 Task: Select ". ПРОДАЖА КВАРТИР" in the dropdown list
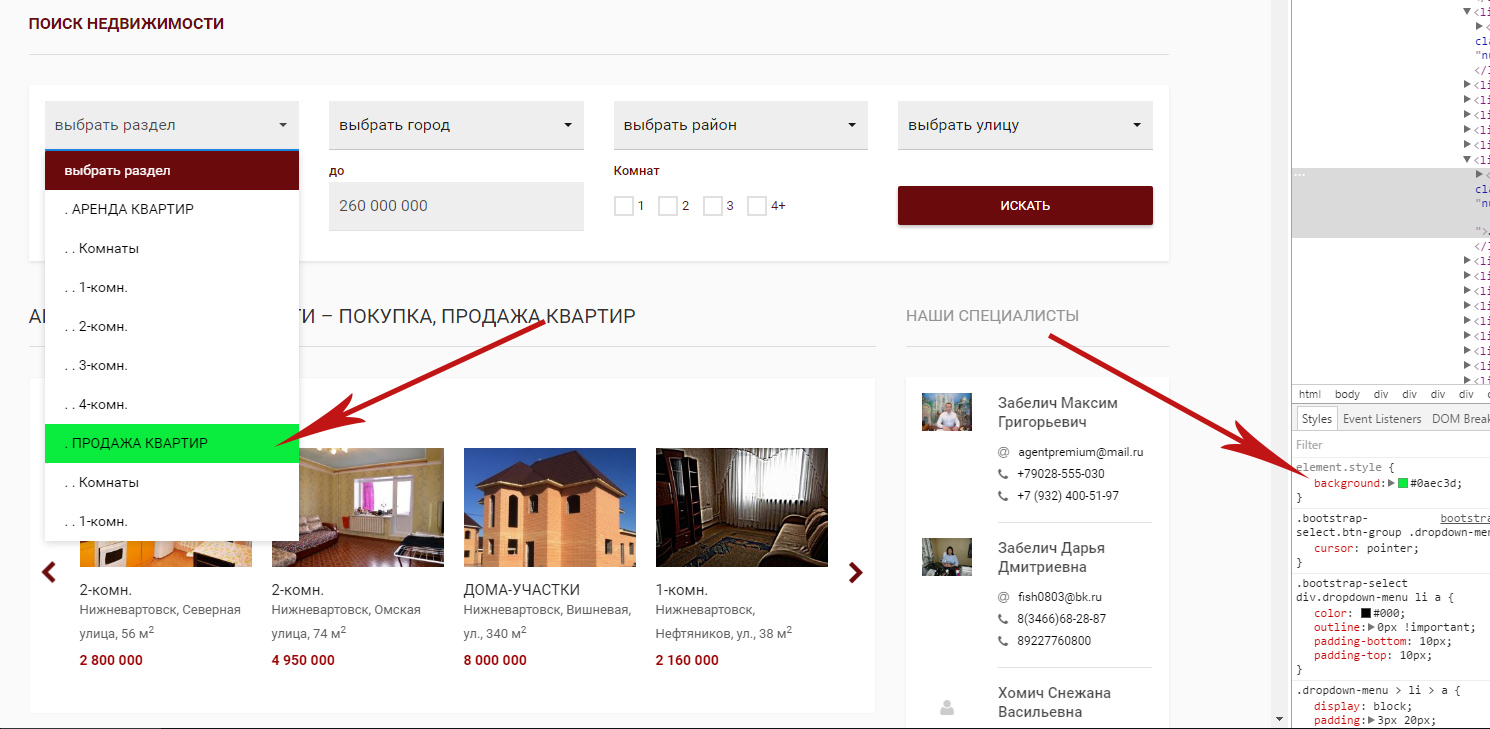pyautogui.click(x=171, y=443)
